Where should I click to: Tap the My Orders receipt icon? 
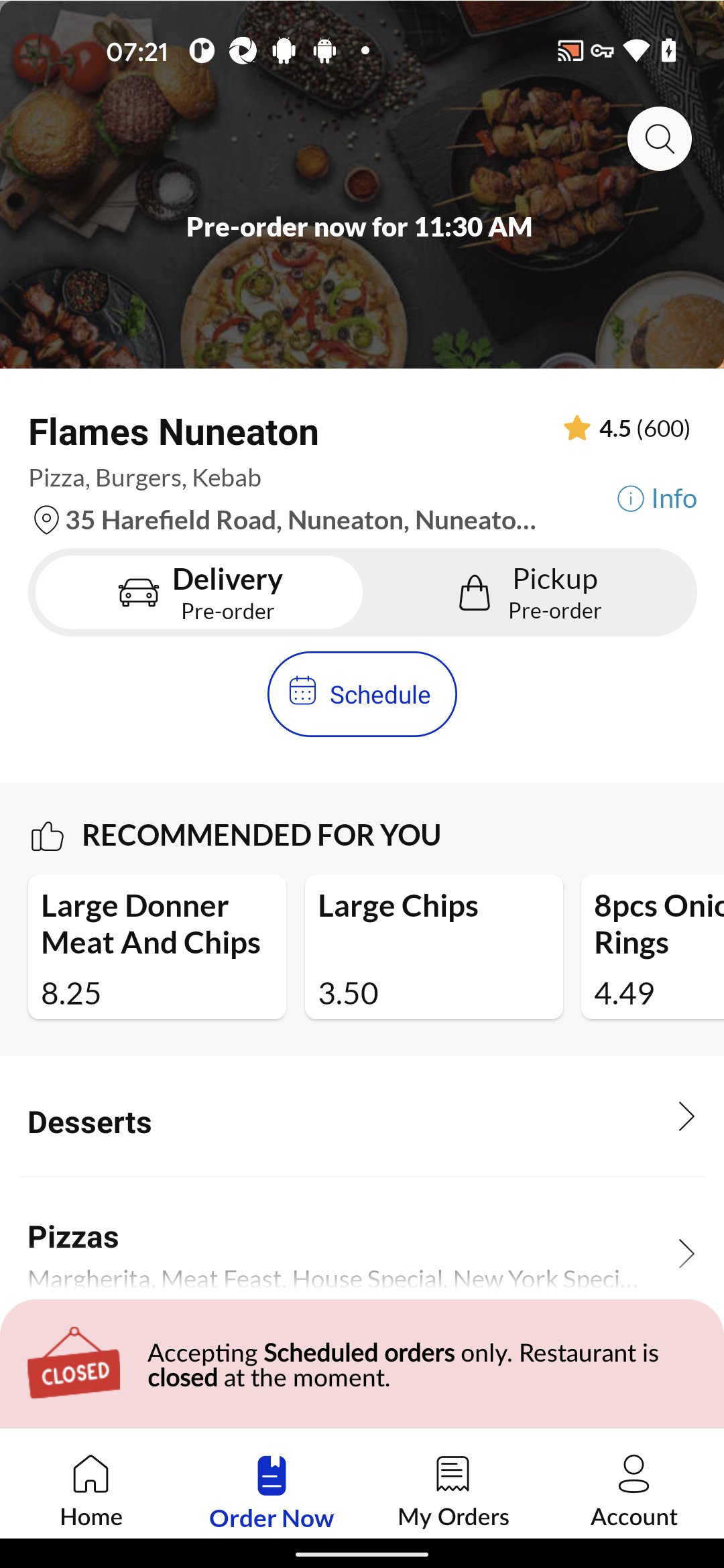(453, 1474)
